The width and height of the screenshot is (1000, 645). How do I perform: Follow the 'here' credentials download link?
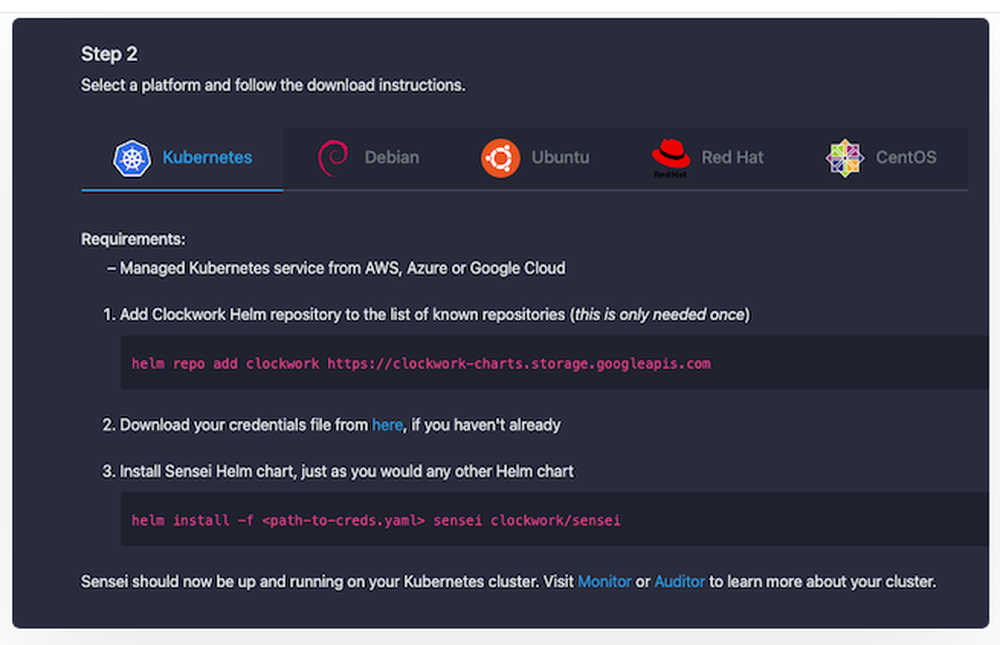click(x=387, y=425)
